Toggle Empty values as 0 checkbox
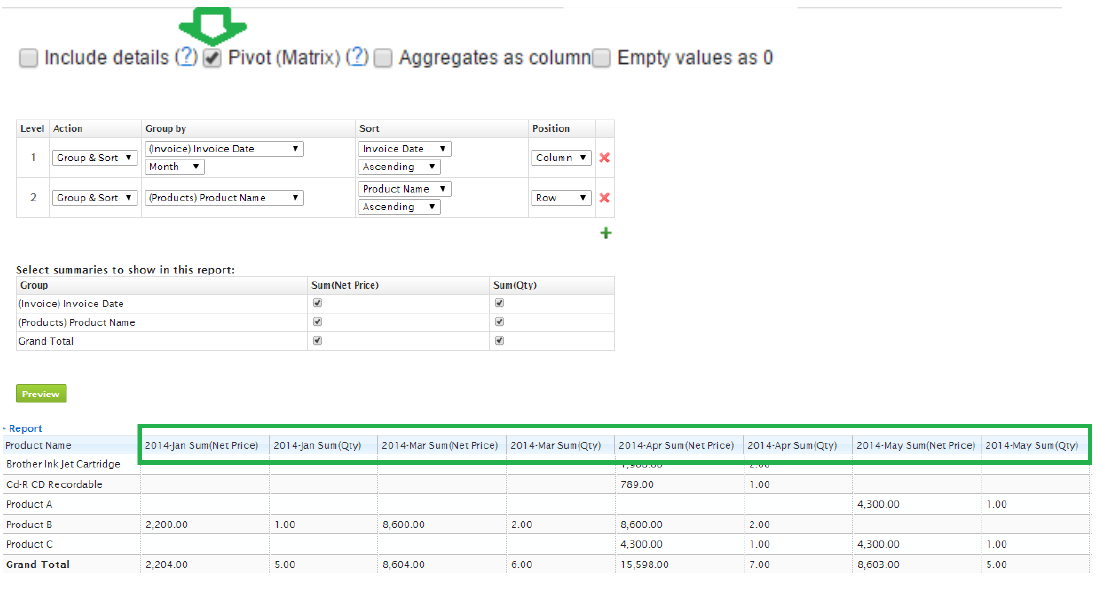This screenshot has width=1097, height=590. click(x=601, y=58)
